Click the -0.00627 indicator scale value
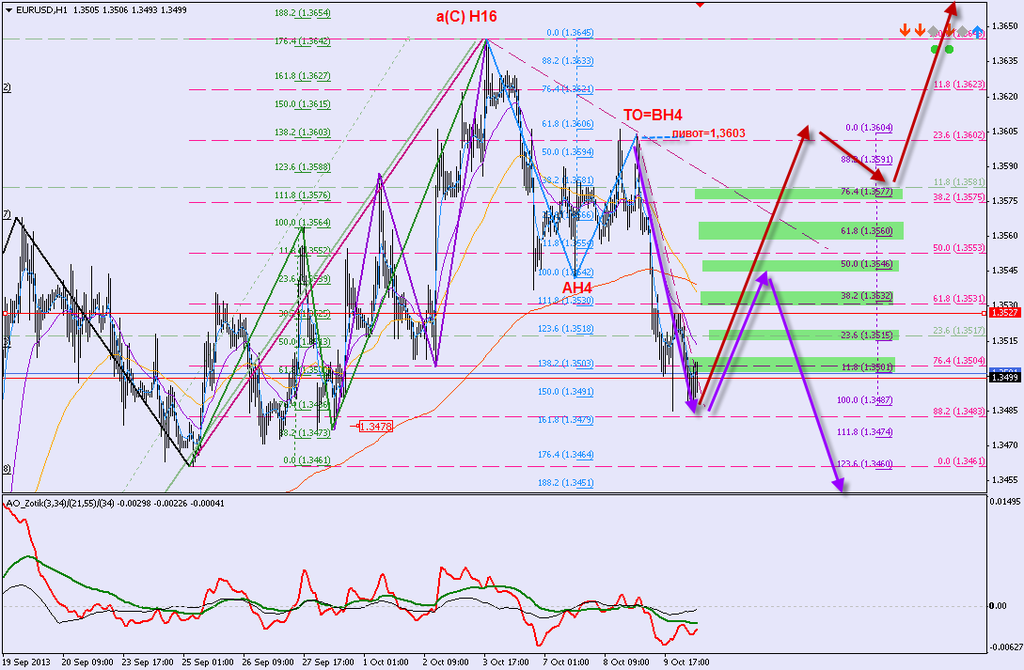This screenshot has width=1024, height=670. click(x=1006, y=647)
